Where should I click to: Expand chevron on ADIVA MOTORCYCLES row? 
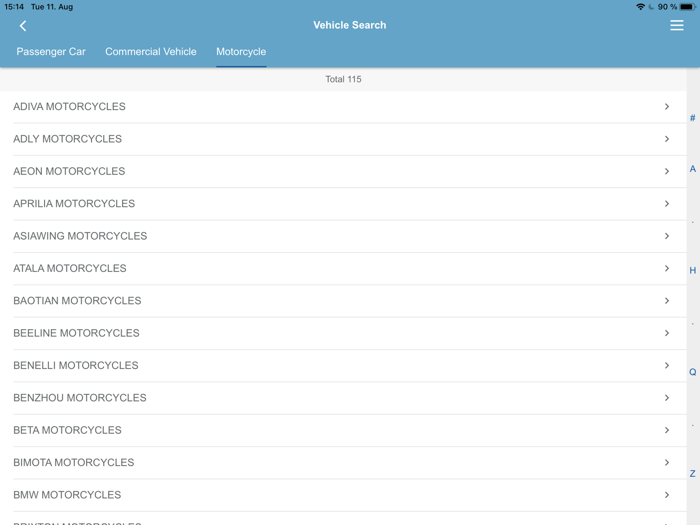point(667,107)
